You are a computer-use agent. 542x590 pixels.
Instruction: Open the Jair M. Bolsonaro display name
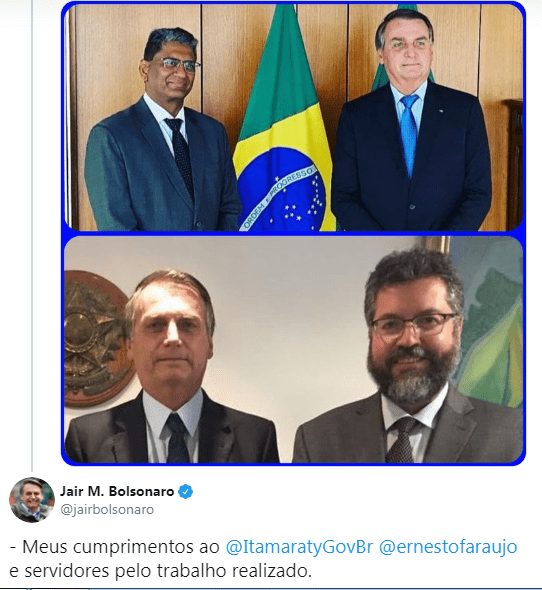coord(117,491)
